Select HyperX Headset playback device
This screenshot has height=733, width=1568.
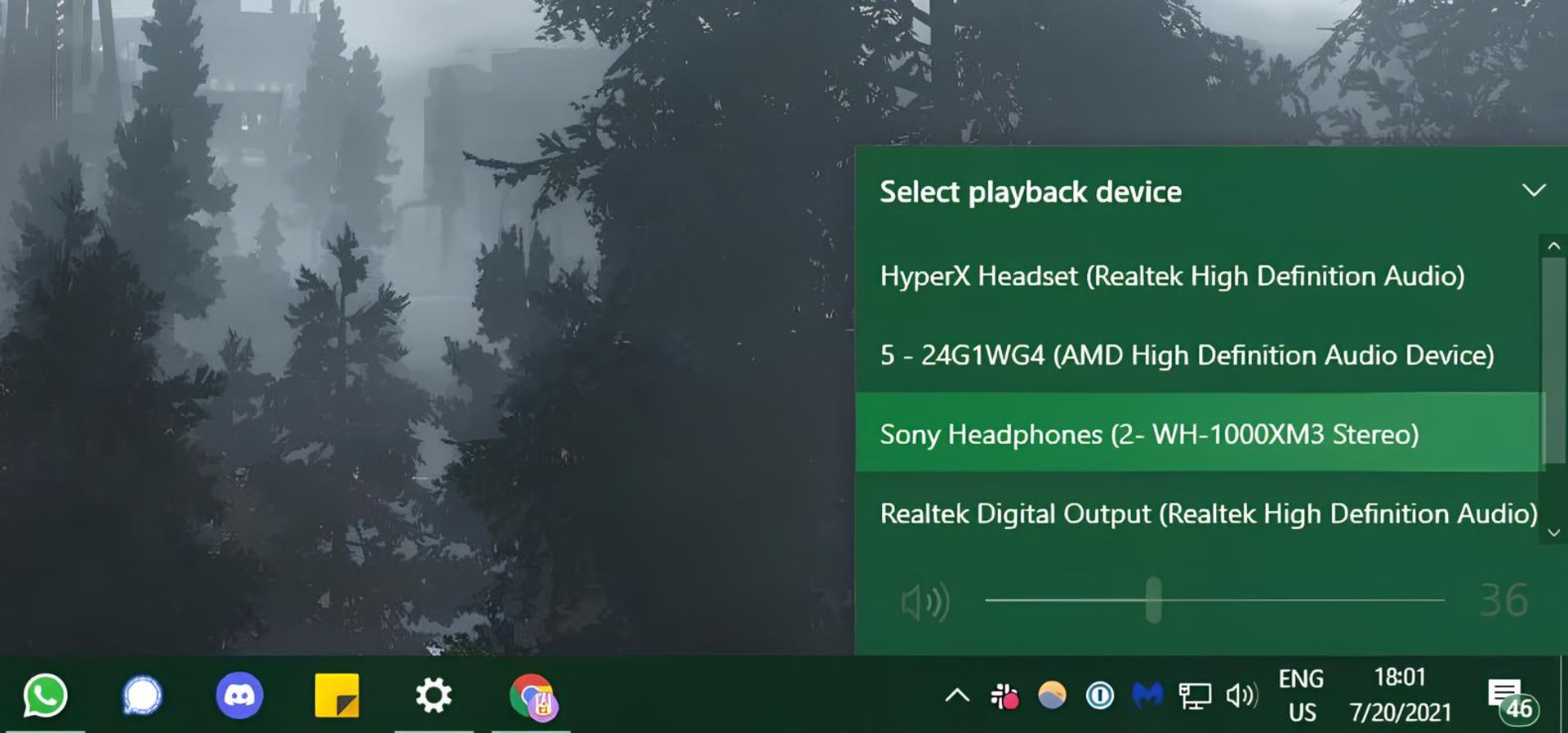pyautogui.click(x=1196, y=276)
